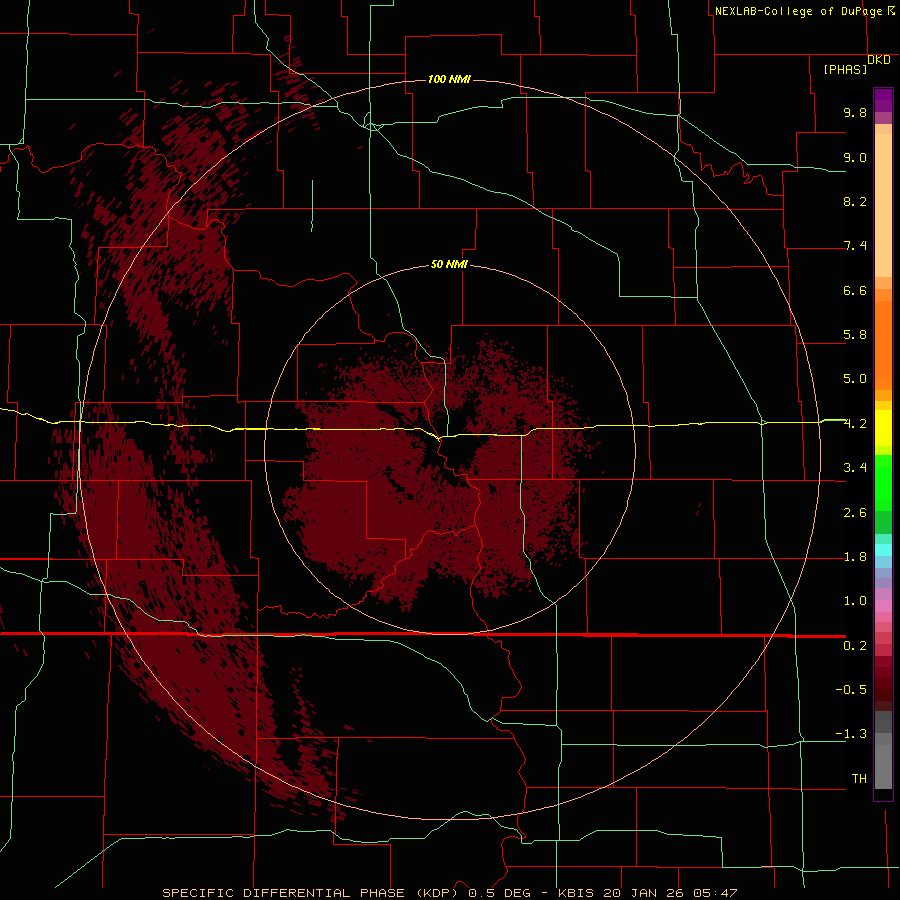This screenshot has height=900, width=900.
Task: Click the yellow segment of the color bar
Action: 883,428
